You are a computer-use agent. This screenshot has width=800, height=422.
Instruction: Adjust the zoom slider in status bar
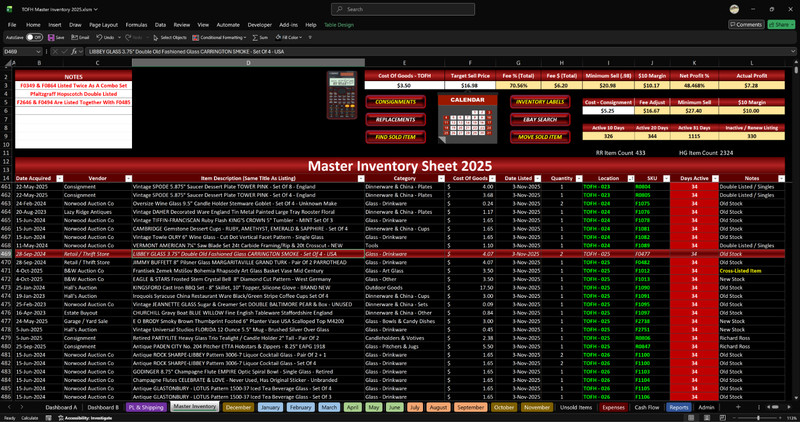(759, 418)
